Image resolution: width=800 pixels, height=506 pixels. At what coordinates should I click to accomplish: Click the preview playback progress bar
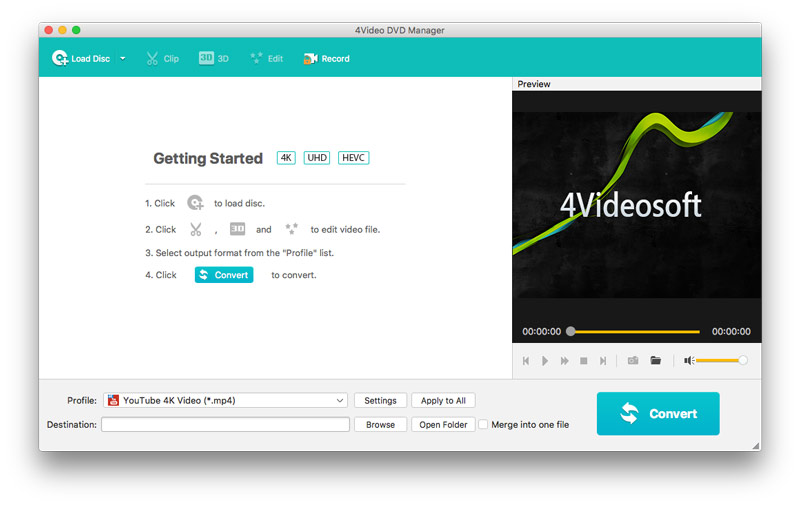[x=634, y=331]
